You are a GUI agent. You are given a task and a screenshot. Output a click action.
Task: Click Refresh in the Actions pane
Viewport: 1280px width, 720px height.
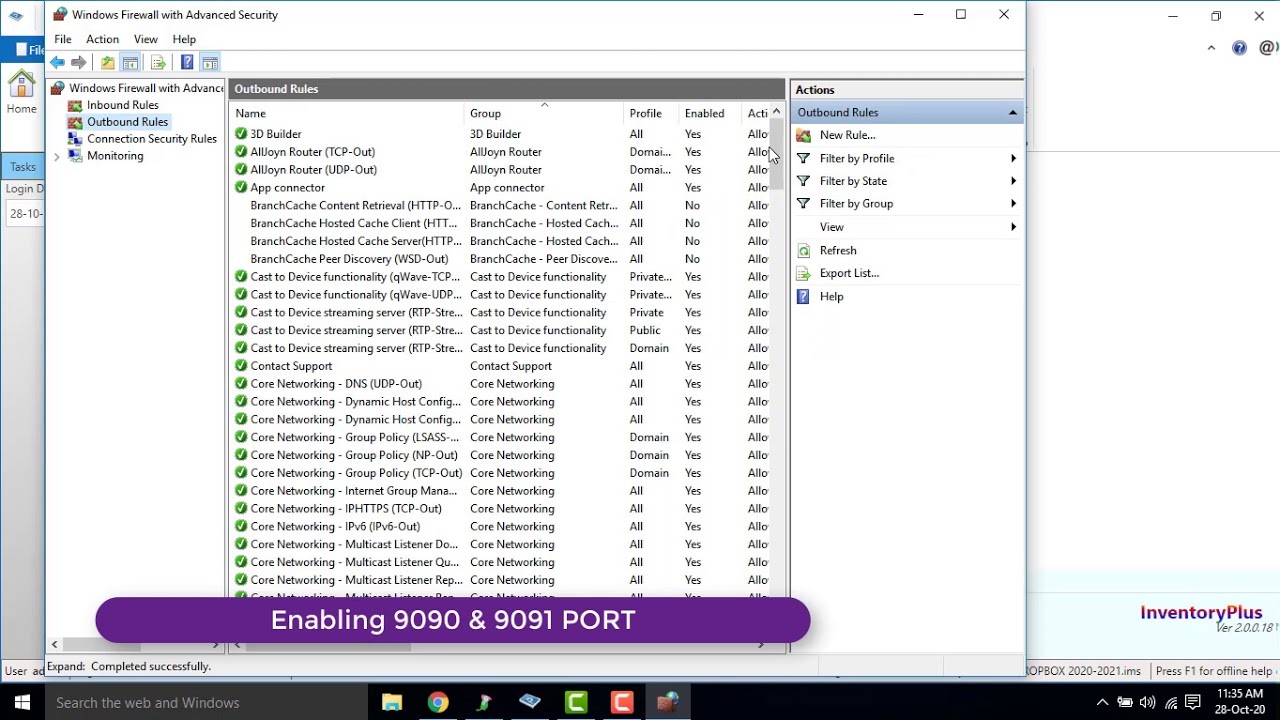838,250
